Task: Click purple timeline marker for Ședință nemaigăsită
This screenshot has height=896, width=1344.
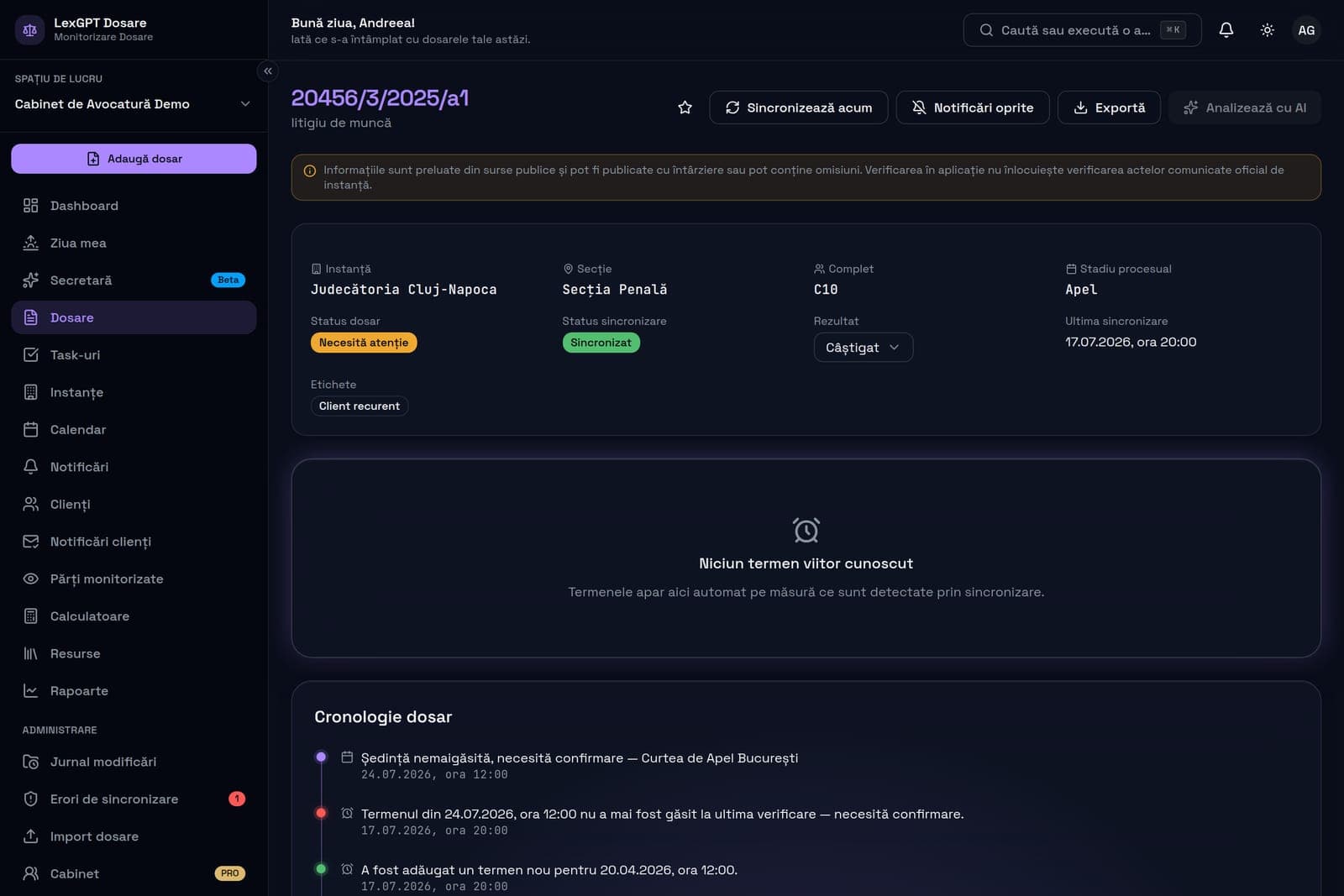Action: pos(321,757)
